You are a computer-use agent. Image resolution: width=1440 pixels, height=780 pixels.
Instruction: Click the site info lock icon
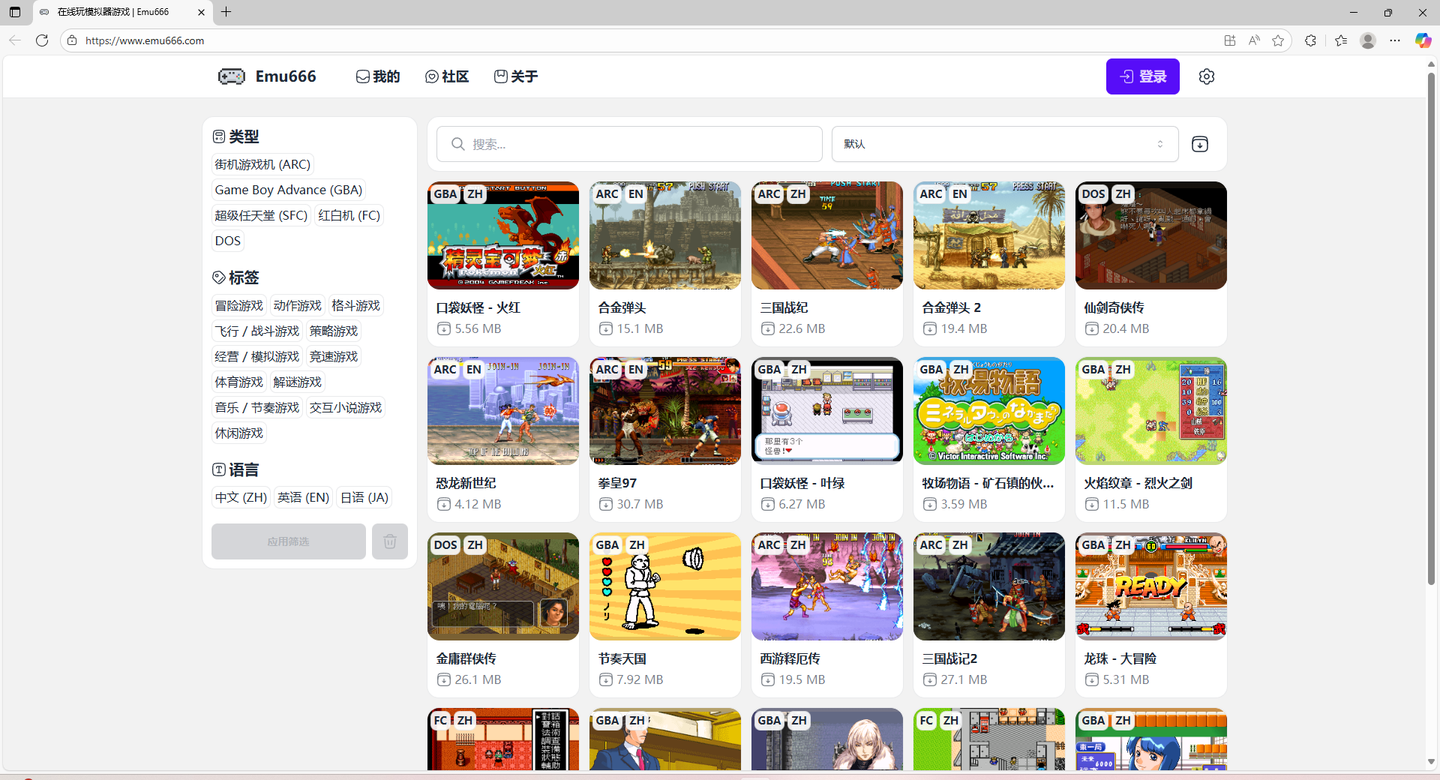coord(72,41)
